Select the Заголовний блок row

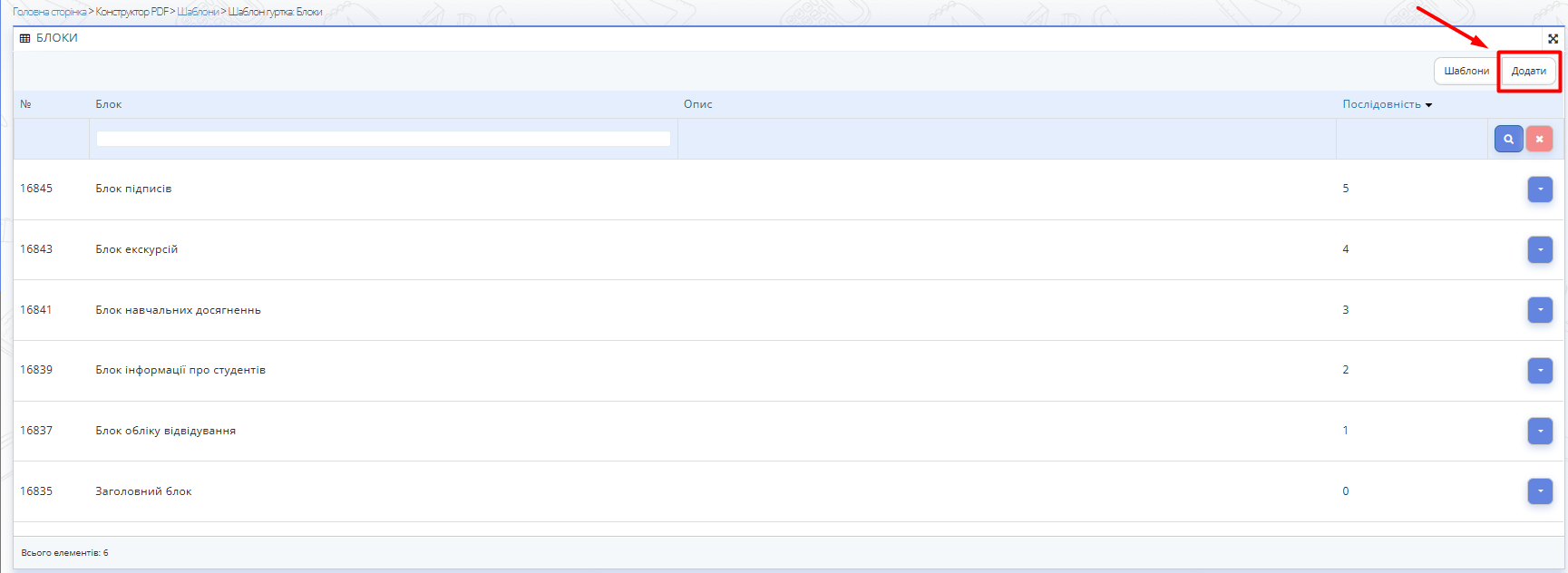tap(143, 491)
